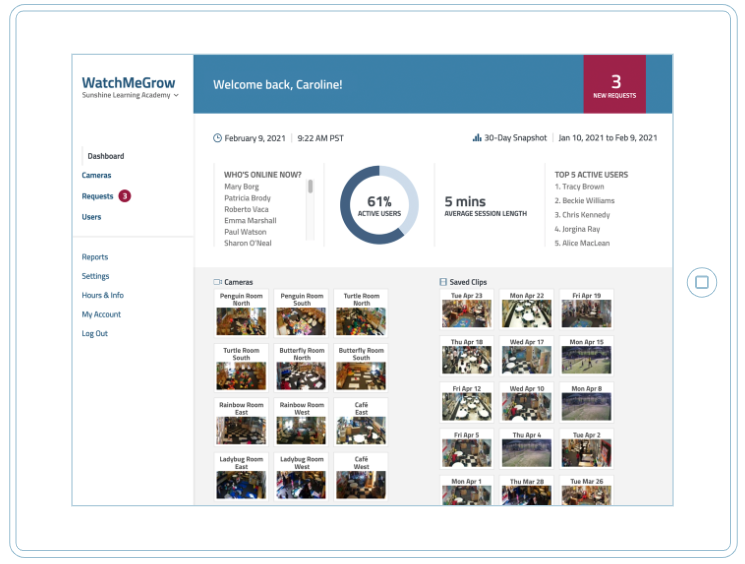Go to My Account
This screenshot has height=564, width=745.
tap(101, 315)
